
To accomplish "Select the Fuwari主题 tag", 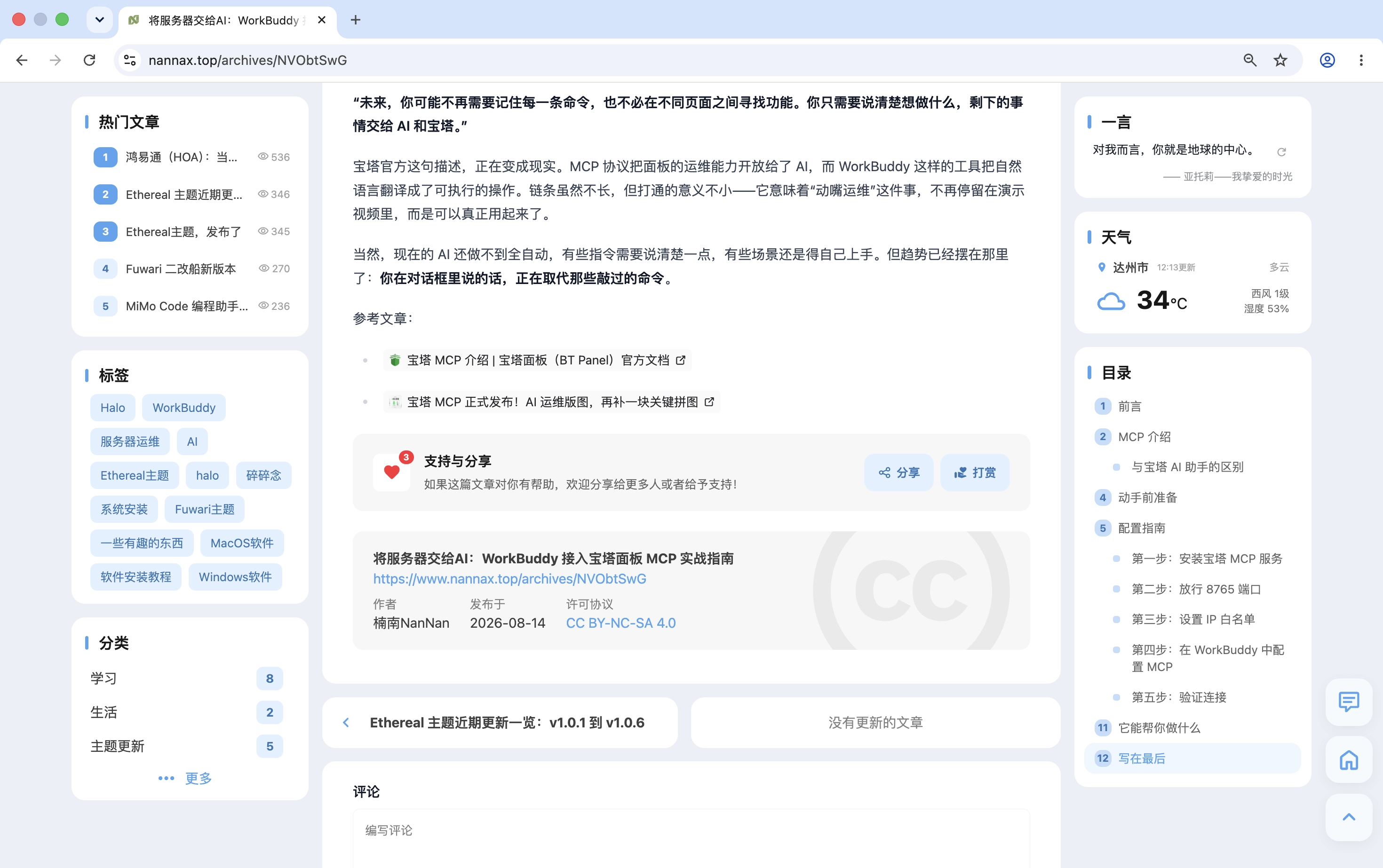I will [x=205, y=509].
